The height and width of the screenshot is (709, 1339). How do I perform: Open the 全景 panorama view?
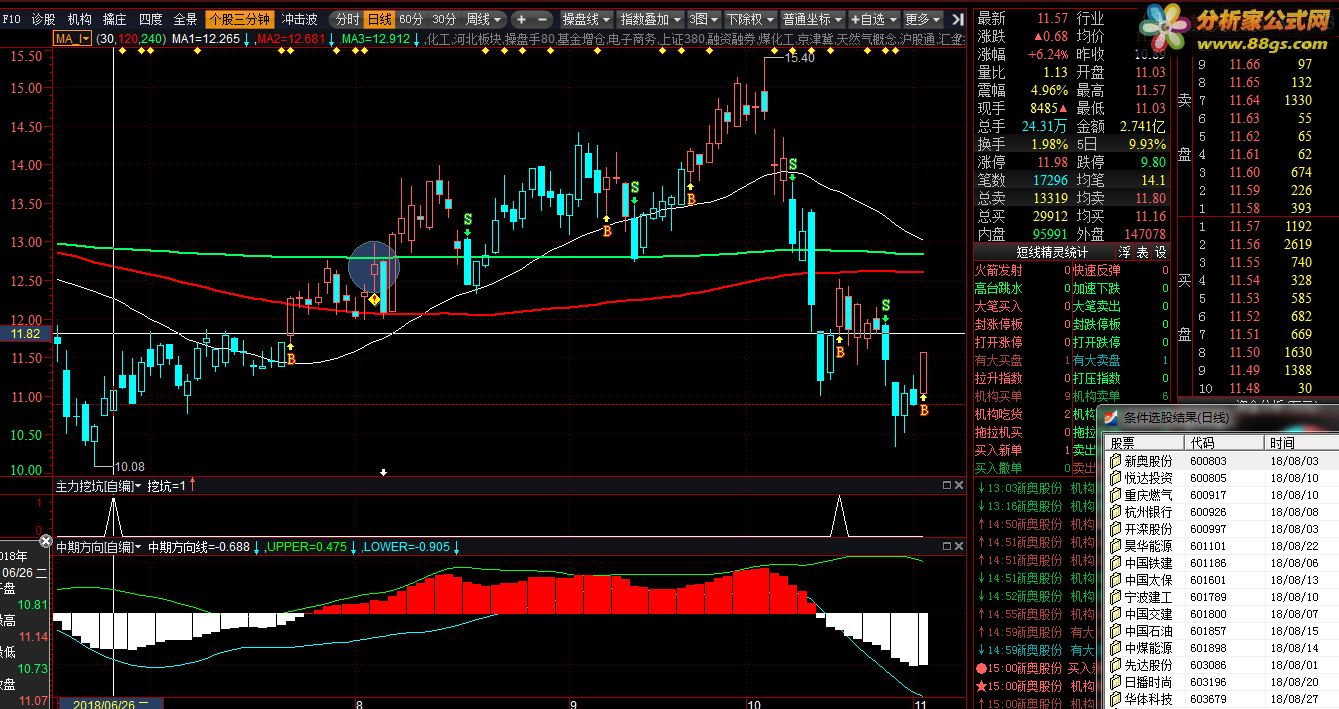[185, 19]
